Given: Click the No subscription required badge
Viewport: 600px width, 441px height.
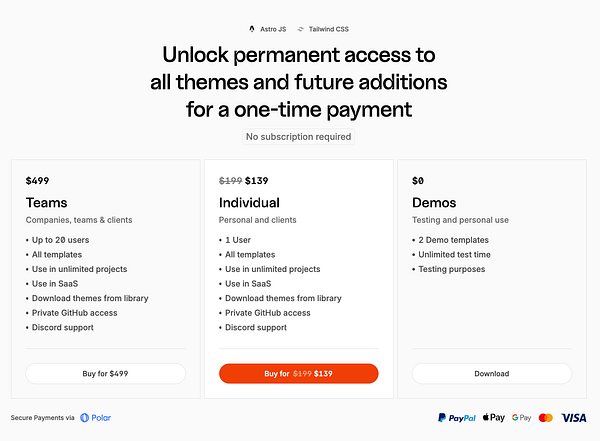Looking at the screenshot, I should click(x=300, y=136).
